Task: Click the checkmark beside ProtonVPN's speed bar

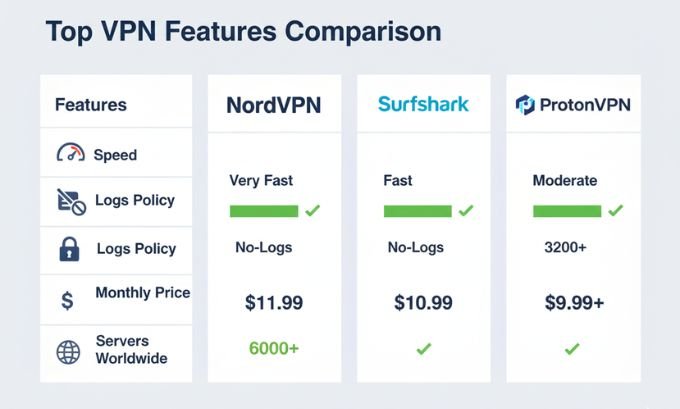Action: click(x=615, y=211)
